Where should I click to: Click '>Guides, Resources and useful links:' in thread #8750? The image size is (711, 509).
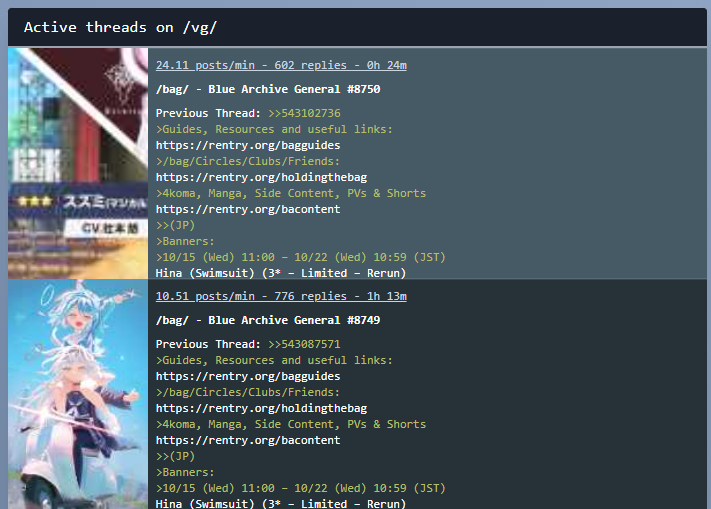(274, 129)
